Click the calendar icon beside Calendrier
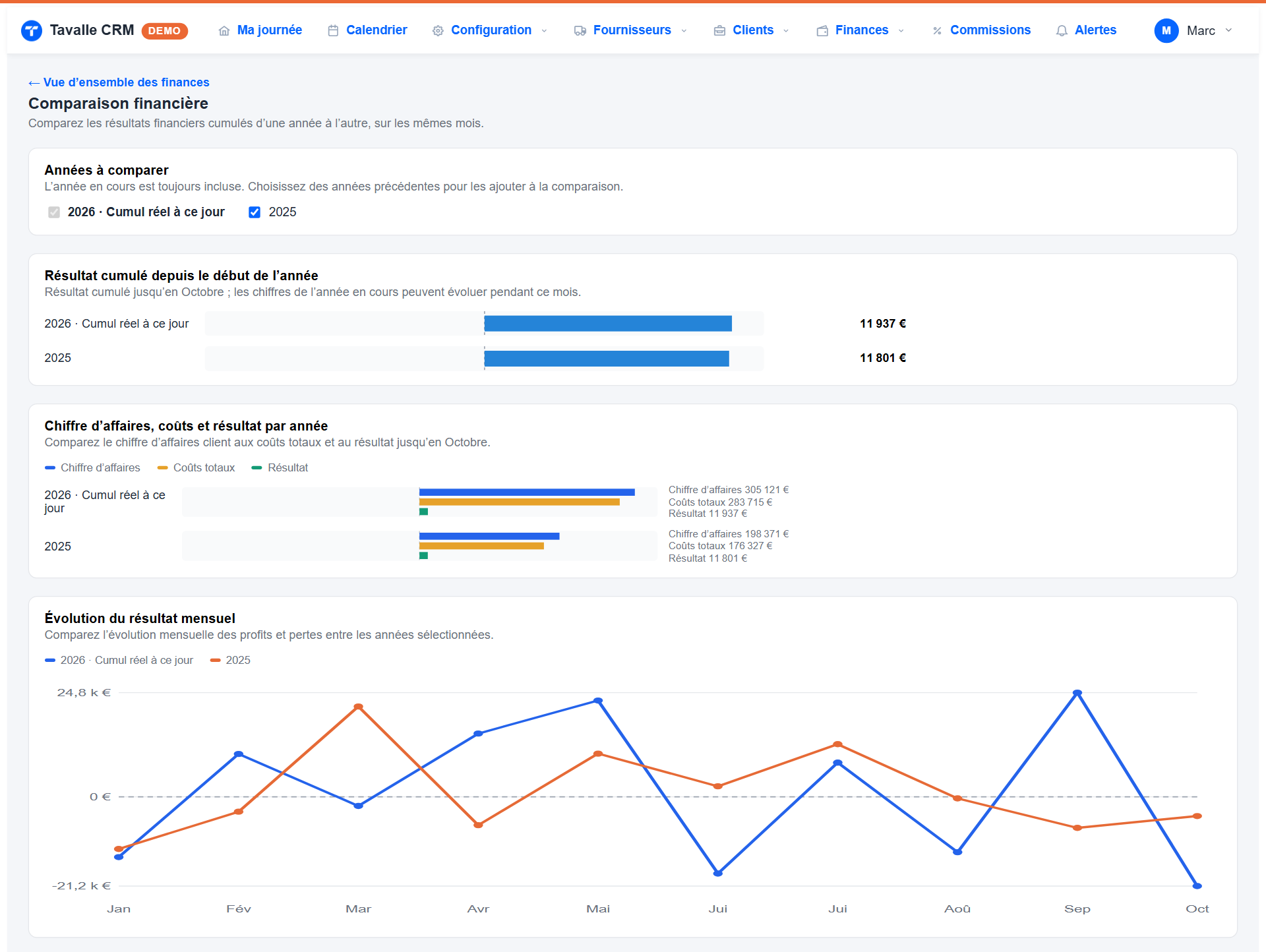This screenshot has height=952, width=1266. (x=333, y=31)
